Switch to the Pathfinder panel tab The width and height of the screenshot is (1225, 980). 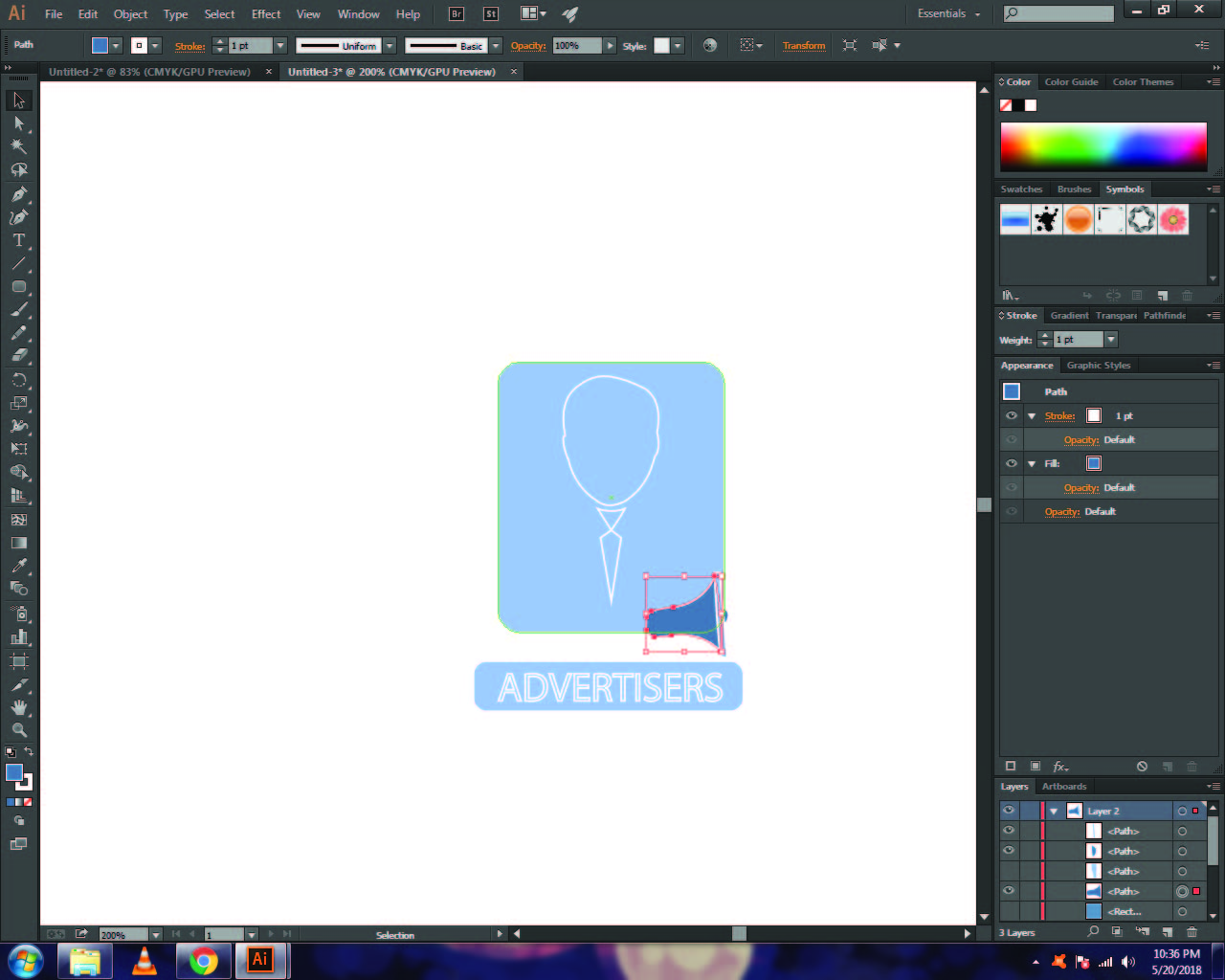[x=1164, y=316]
